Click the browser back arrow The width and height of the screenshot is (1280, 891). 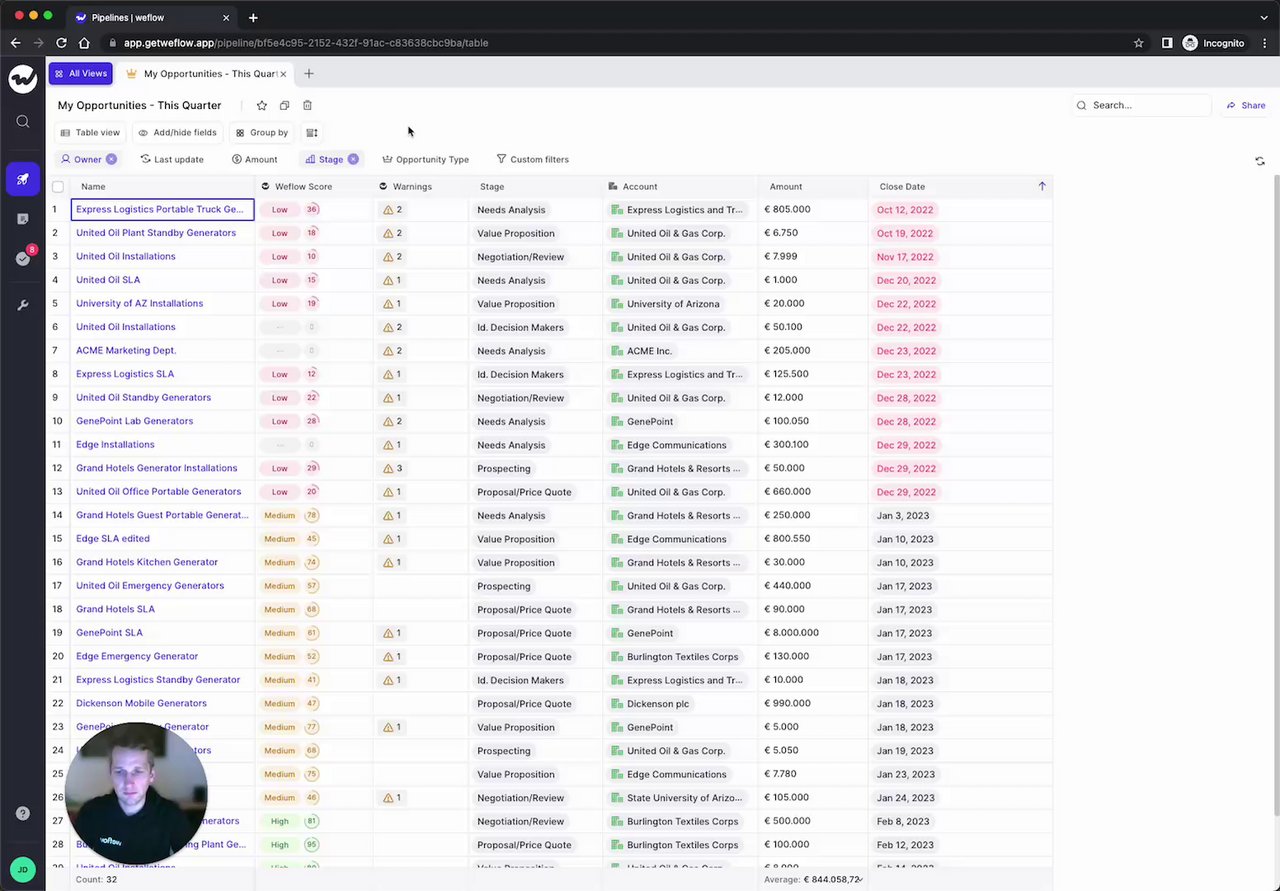point(15,43)
